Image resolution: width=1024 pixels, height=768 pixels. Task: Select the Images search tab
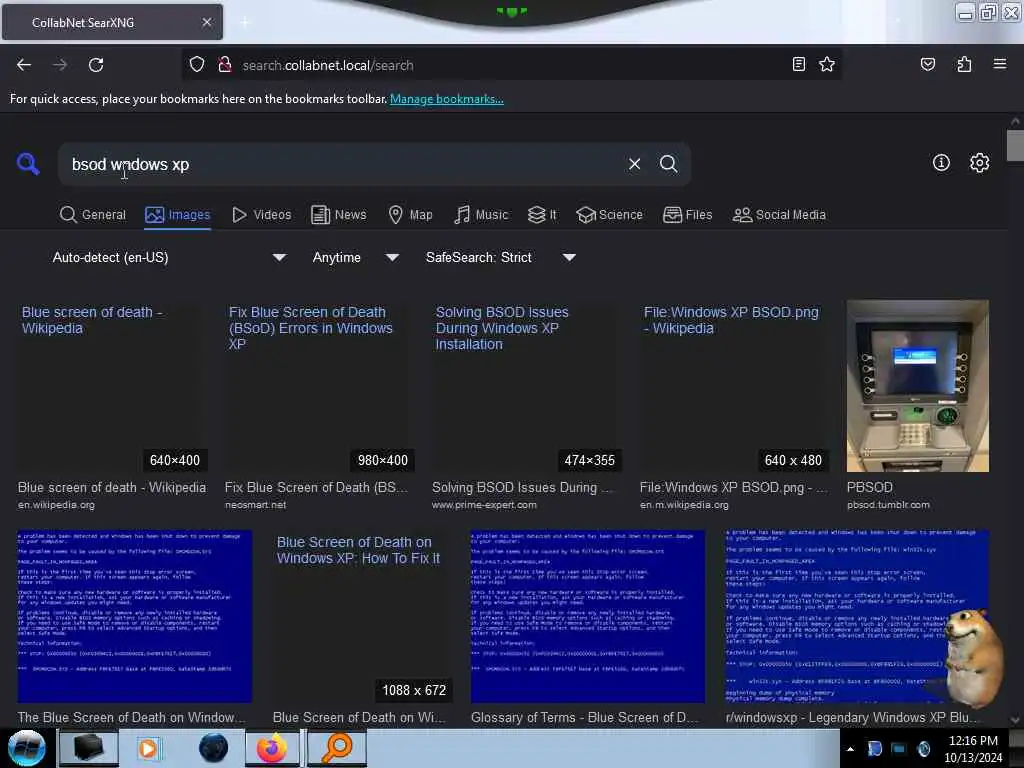pos(178,215)
